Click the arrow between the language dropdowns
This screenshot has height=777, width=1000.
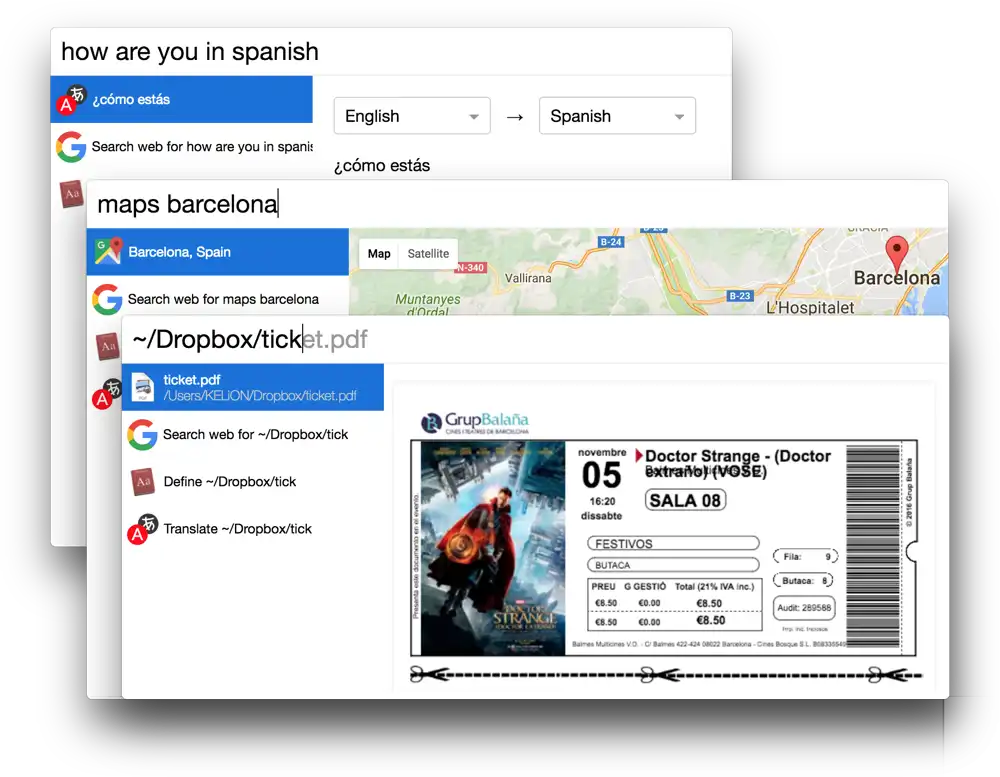point(515,117)
